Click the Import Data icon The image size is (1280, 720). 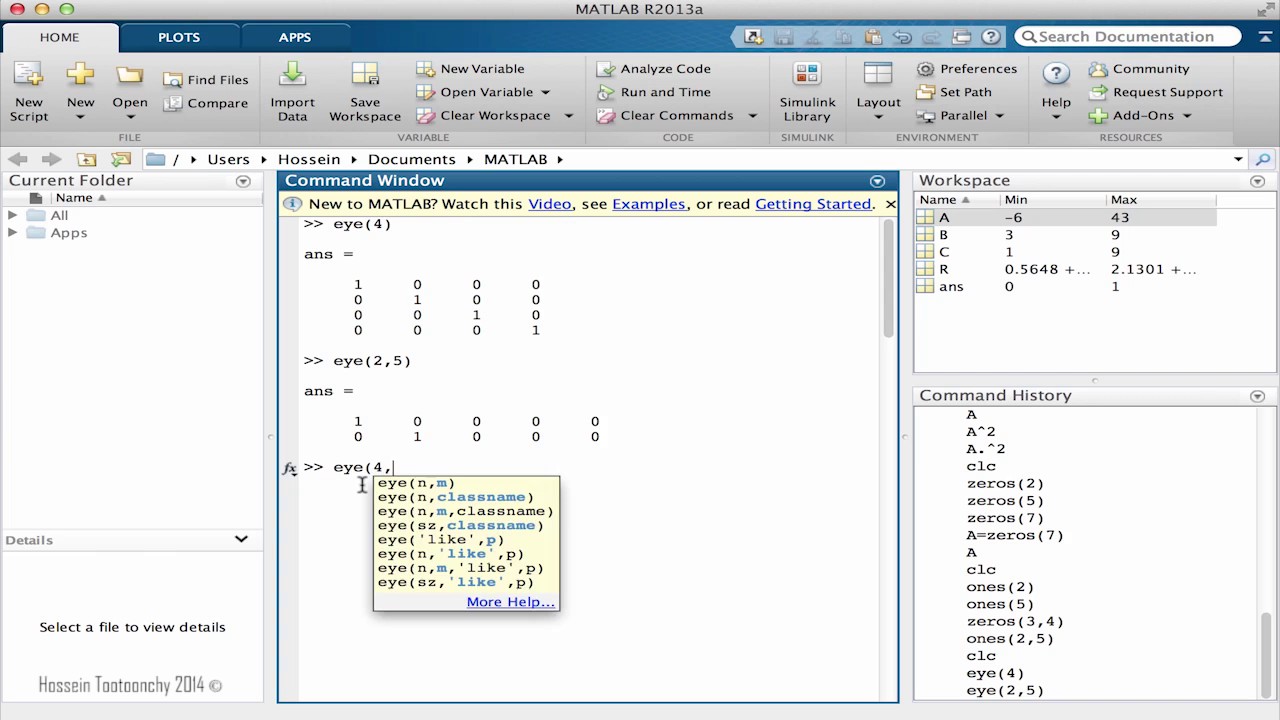(292, 74)
